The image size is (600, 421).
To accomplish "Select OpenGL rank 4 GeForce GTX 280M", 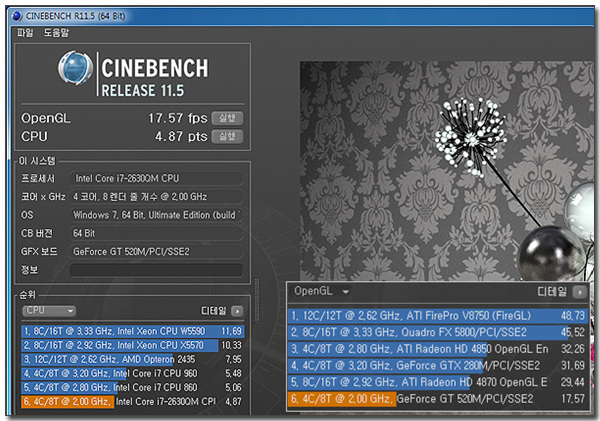I will (438, 366).
